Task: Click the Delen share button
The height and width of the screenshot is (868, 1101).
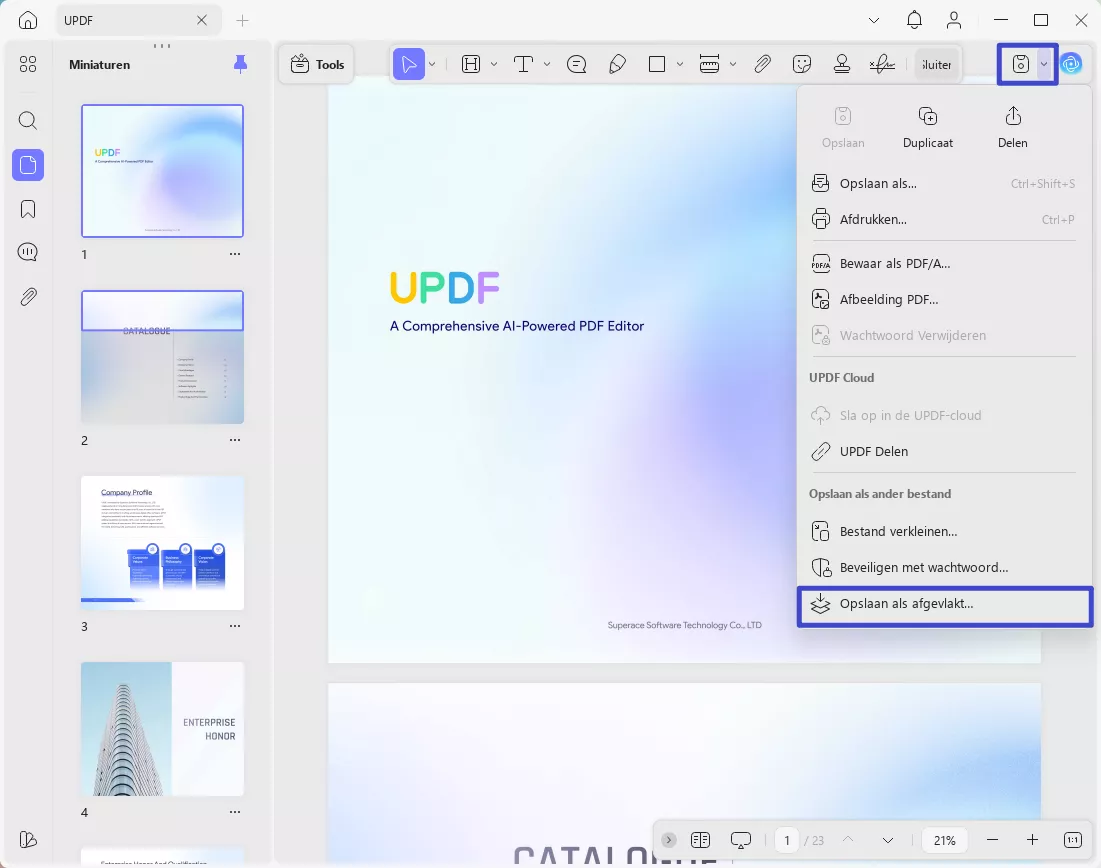Action: [x=1013, y=127]
